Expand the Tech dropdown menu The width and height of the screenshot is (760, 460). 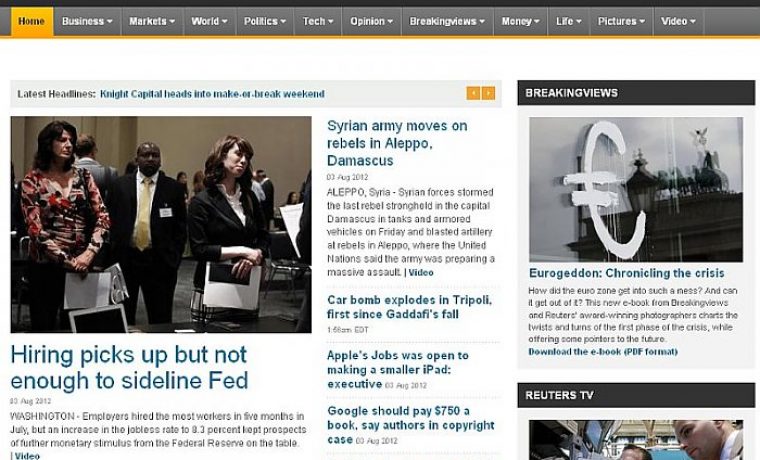coord(318,21)
